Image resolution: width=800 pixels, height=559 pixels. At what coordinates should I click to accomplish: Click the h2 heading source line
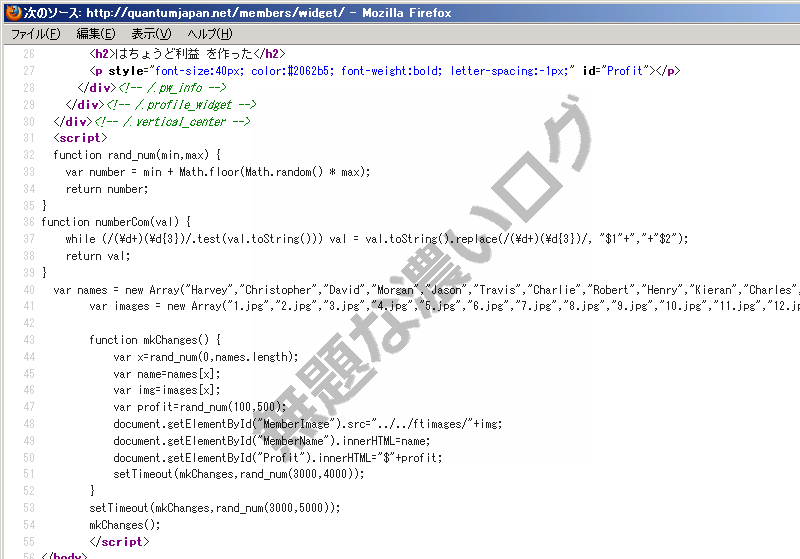[187, 54]
